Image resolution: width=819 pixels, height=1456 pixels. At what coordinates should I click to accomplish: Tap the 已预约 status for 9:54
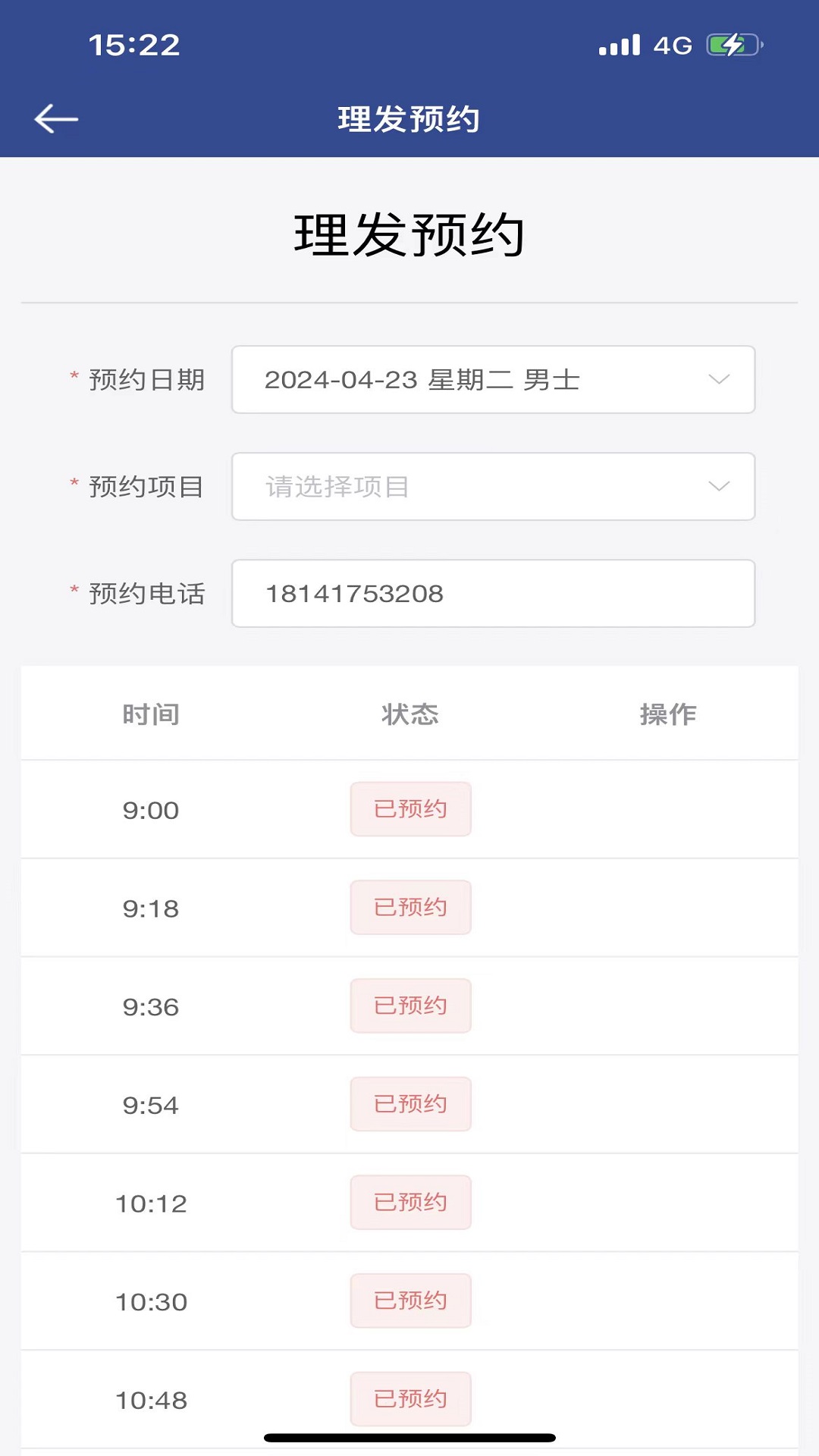(410, 1104)
